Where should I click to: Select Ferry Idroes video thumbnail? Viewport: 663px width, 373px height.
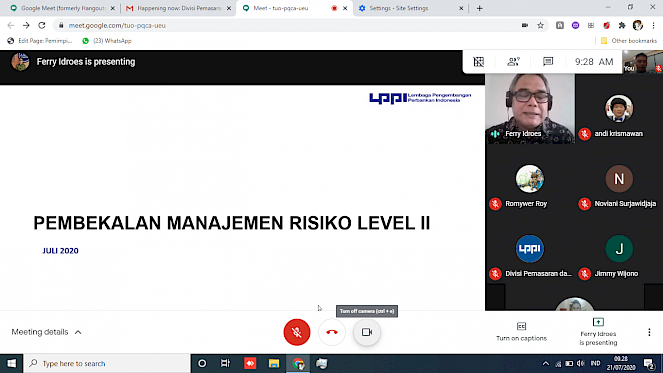[x=530, y=109]
